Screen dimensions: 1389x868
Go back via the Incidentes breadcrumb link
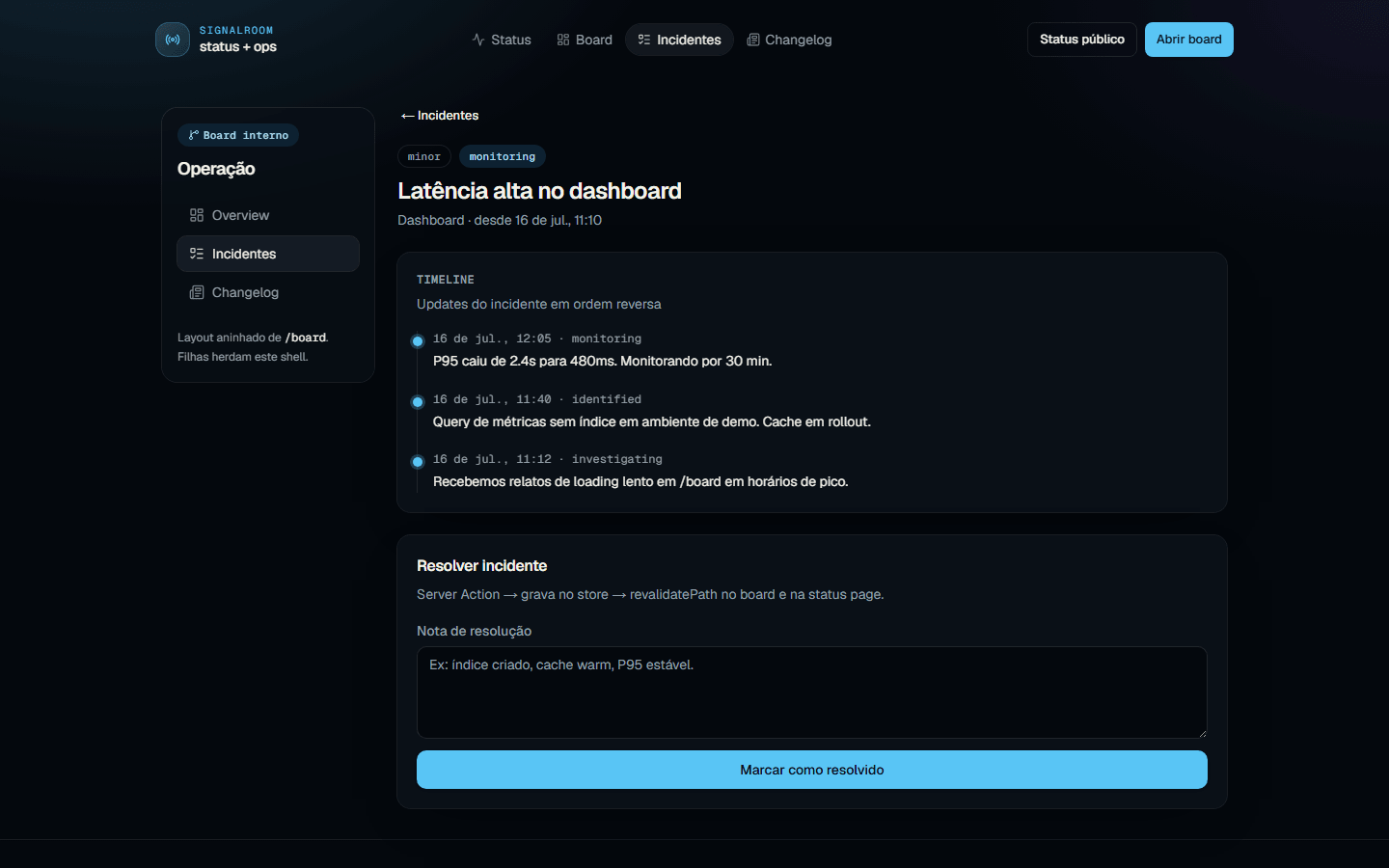point(440,116)
